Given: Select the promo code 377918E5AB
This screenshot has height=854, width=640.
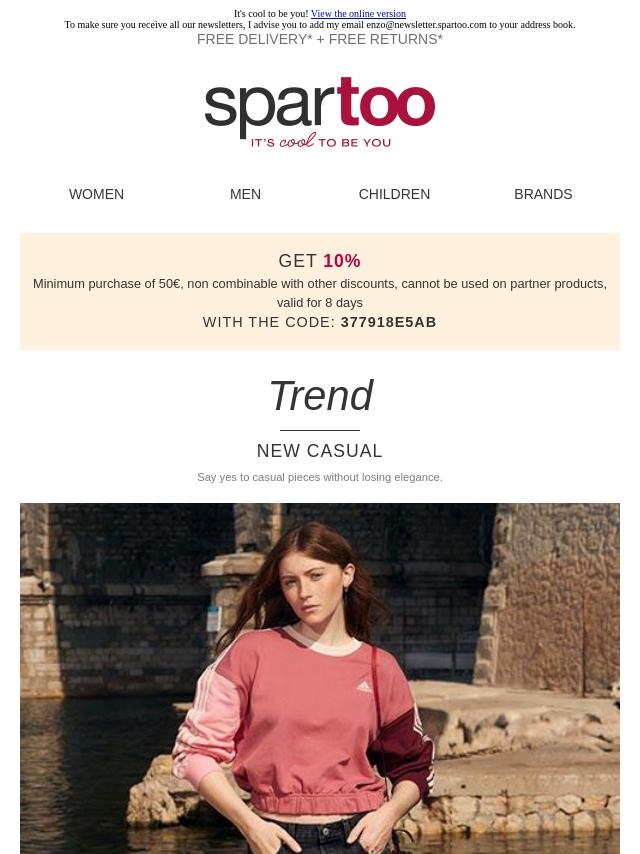Looking at the screenshot, I should tap(388, 322).
